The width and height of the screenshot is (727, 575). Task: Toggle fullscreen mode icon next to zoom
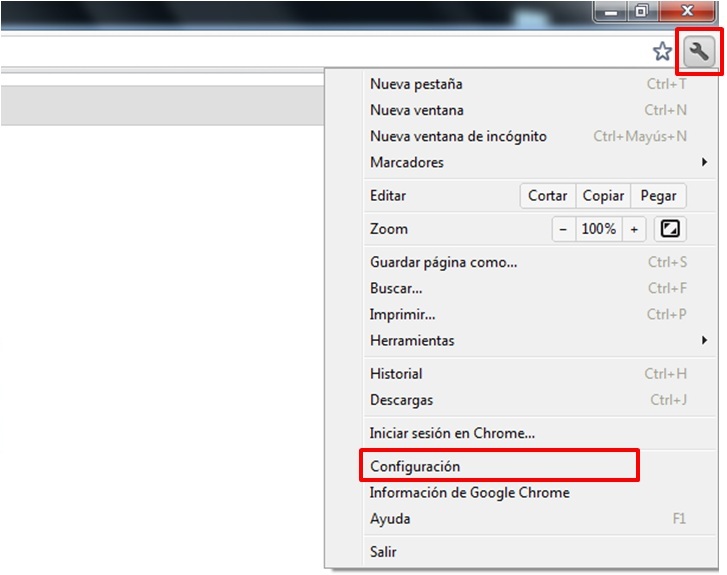(670, 229)
